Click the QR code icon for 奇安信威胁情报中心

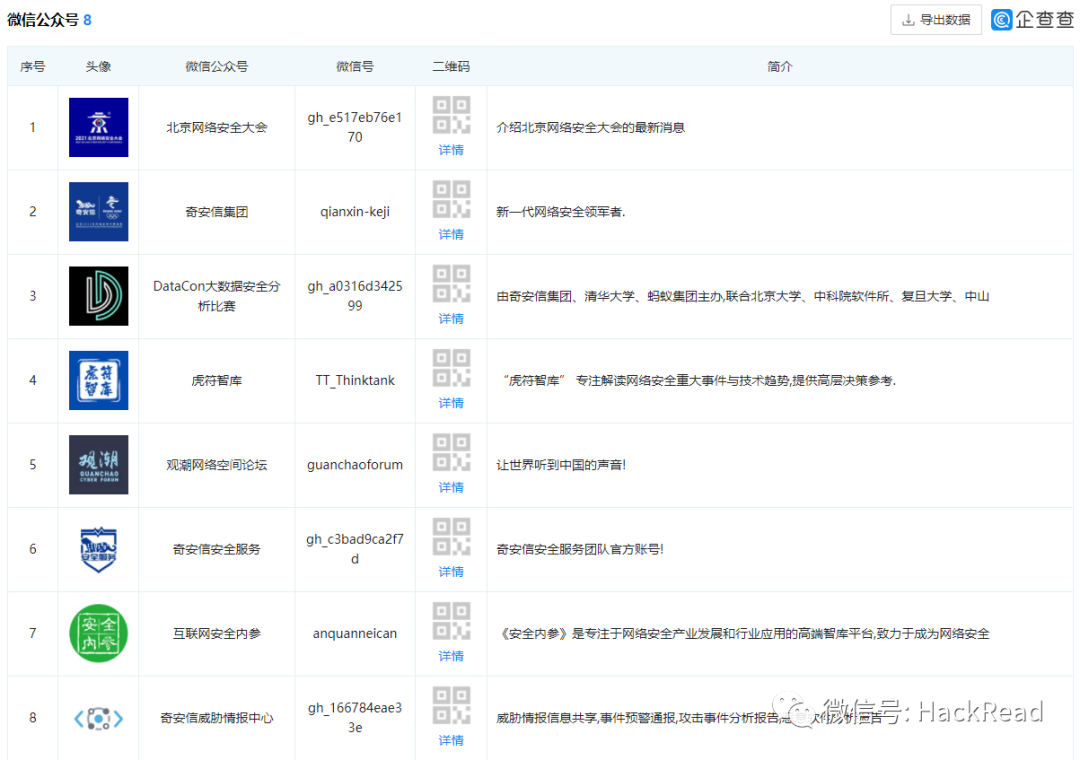click(451, 706)
